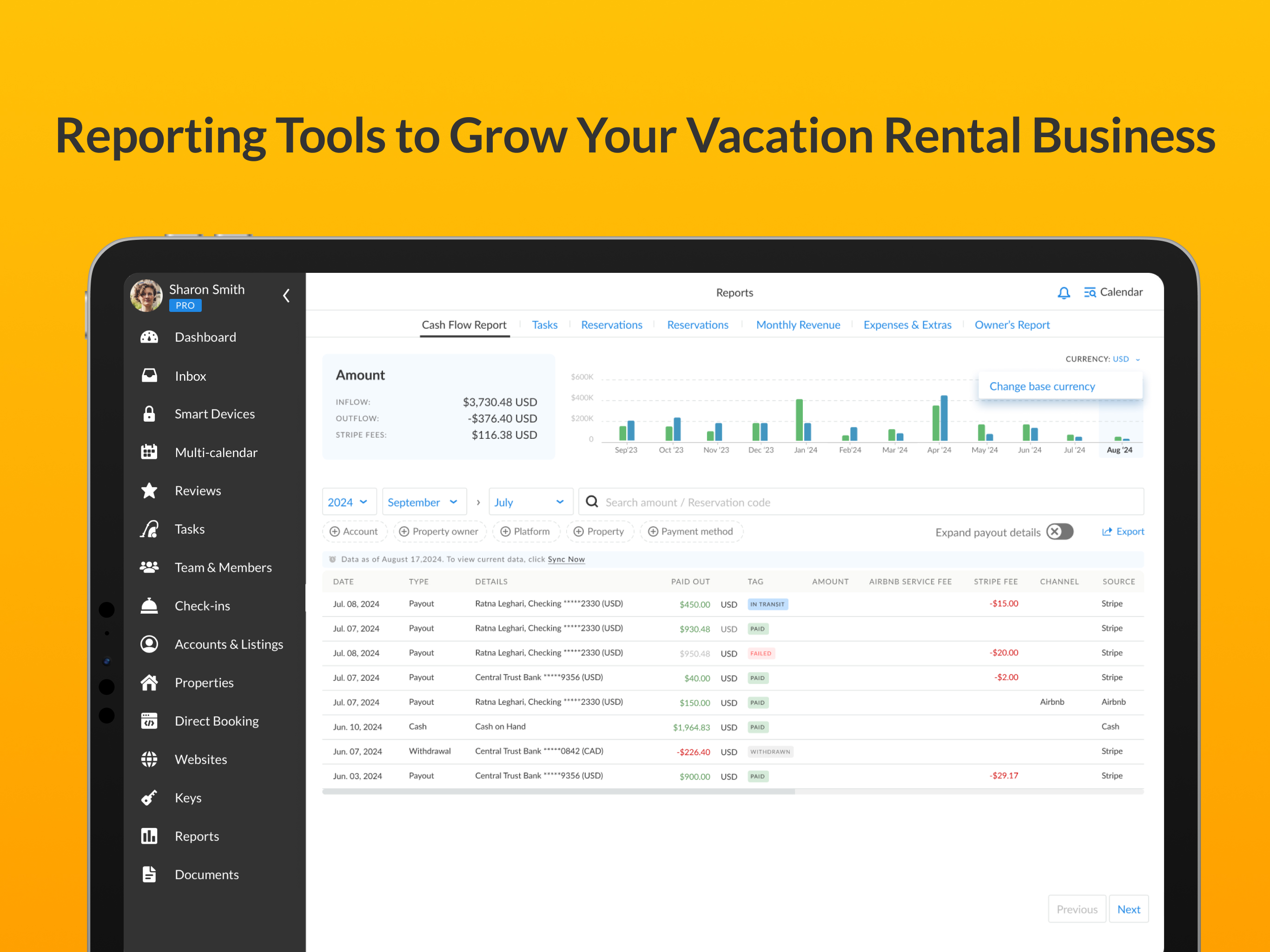The width and height of the screenshot is (1270, 952).
Task: Focus the Search amount / Reservation code field
Action: [860, 502]
